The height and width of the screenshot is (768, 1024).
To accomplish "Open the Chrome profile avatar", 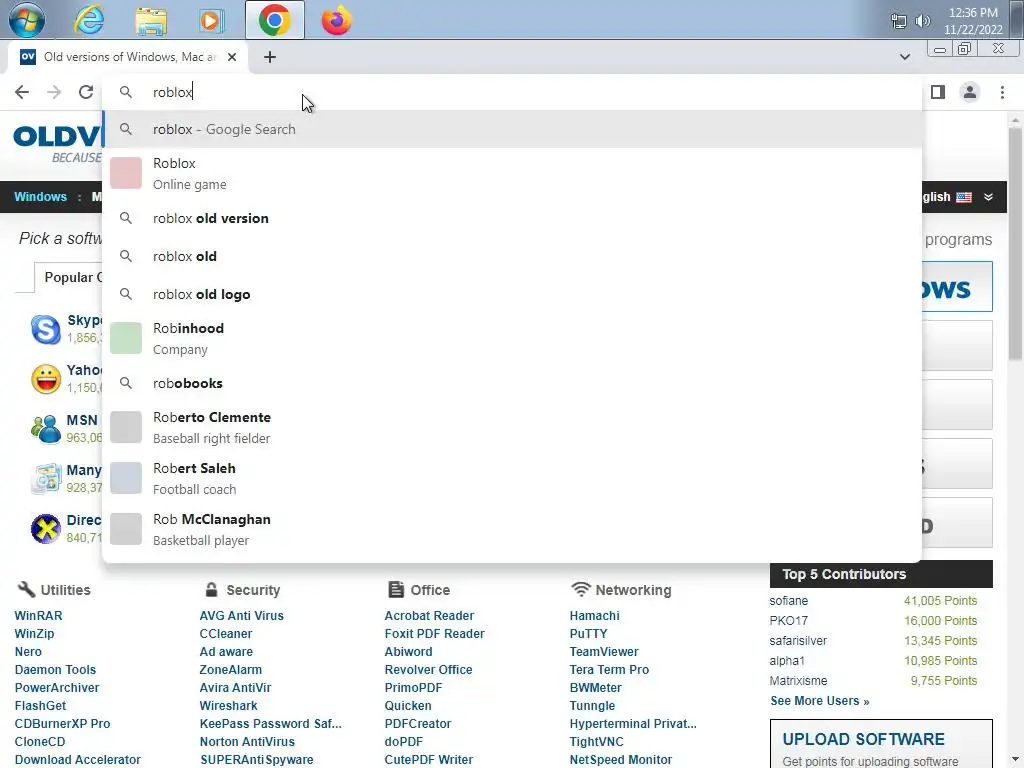I will coord(970,92).
